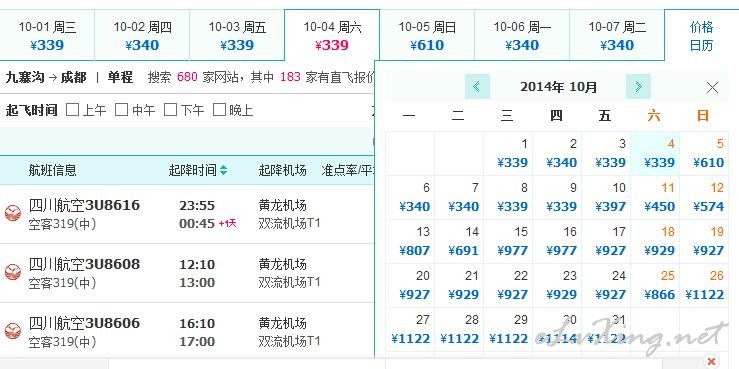Click departure time 16:10
This screenshot has width=739, height=369.
tap(197, 324)
